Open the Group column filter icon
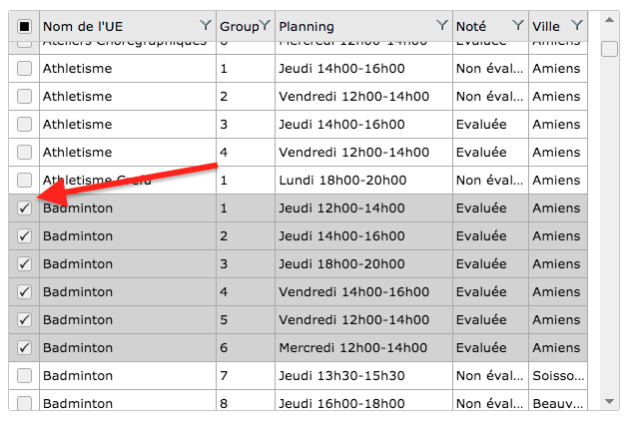This screenshot has height=422, width=630. (264, 24)
